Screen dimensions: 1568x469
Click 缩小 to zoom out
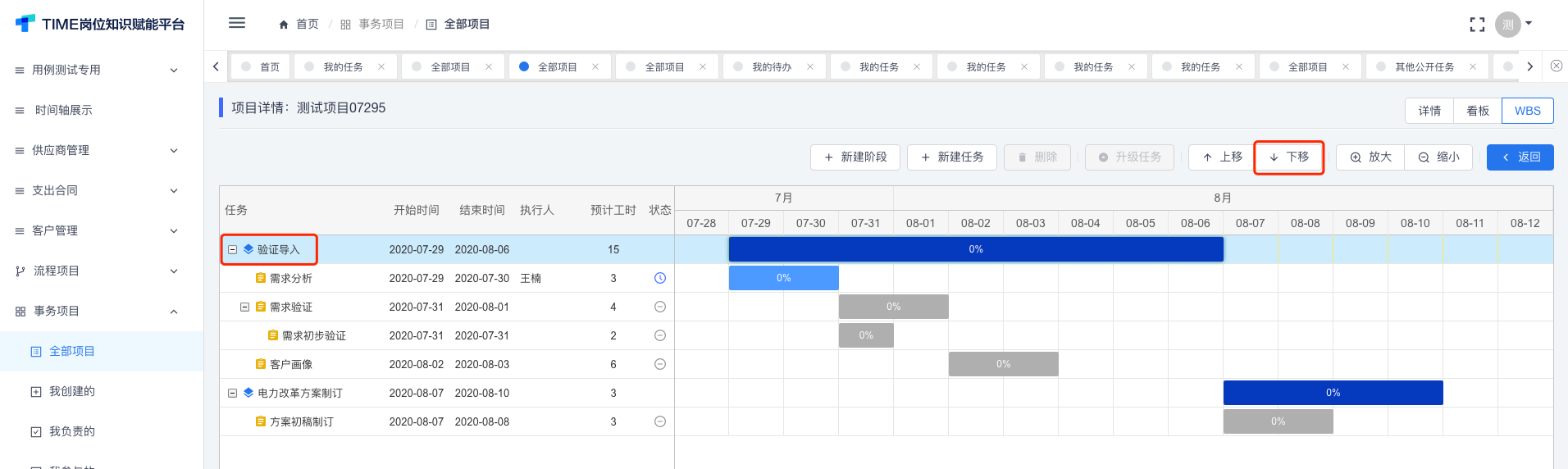click(x=1439, y=157)
